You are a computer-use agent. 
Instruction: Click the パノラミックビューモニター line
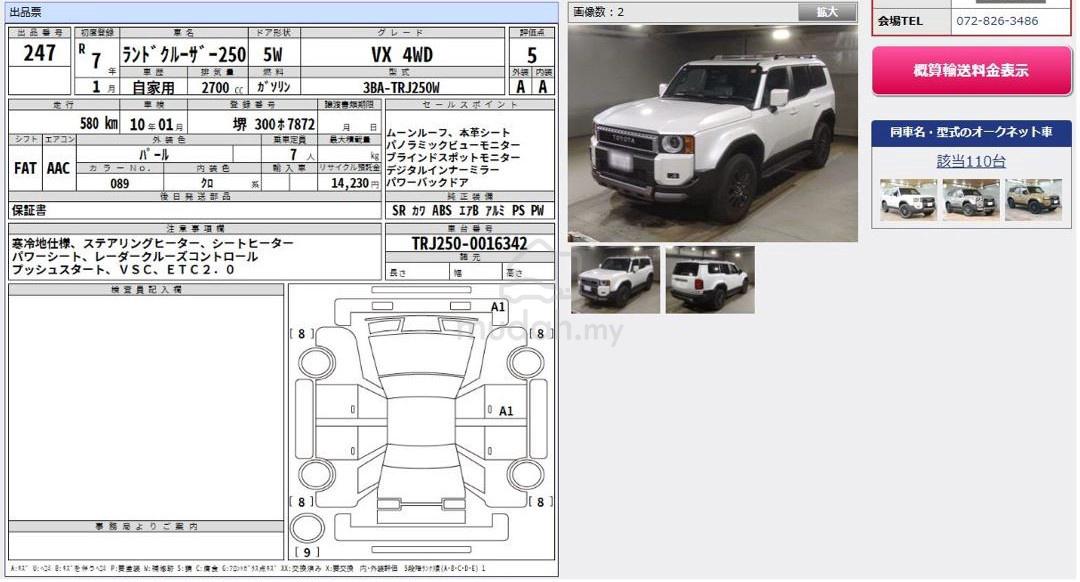pos(453,145)
